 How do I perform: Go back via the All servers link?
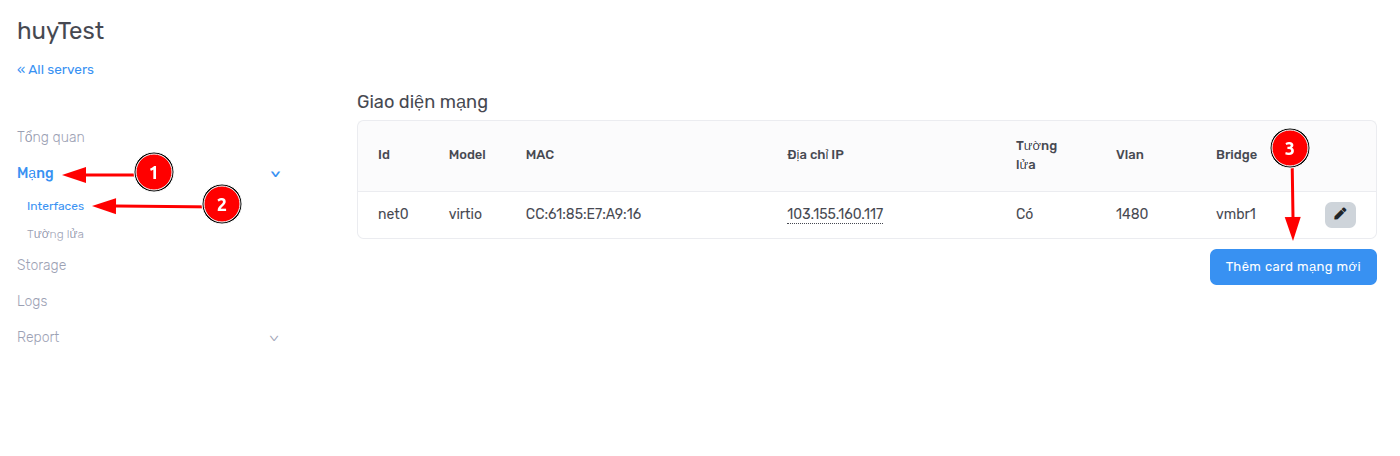(56, 70)
